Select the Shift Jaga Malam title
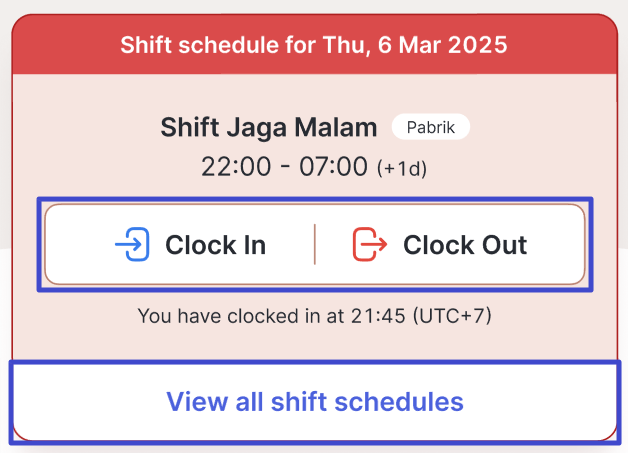The height and width of the screenshot is (453, 628). click(x=269, y=128)
